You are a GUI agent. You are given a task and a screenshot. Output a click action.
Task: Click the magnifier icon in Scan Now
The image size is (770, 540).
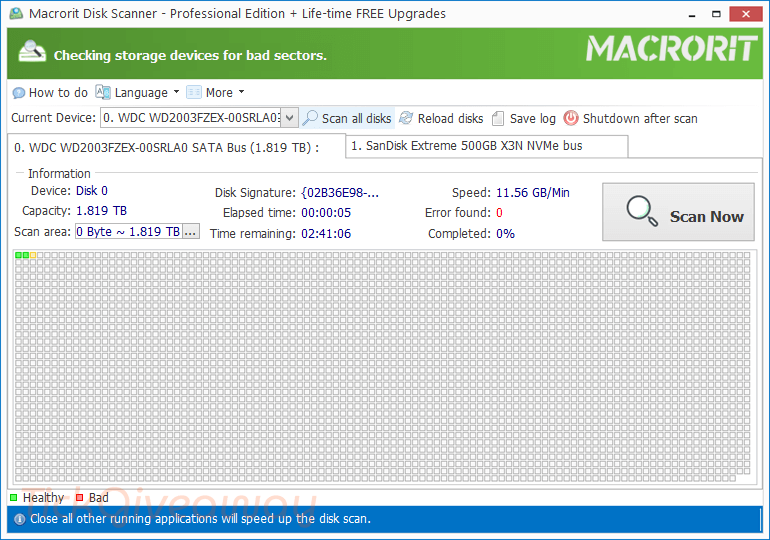tap(641, 211)
